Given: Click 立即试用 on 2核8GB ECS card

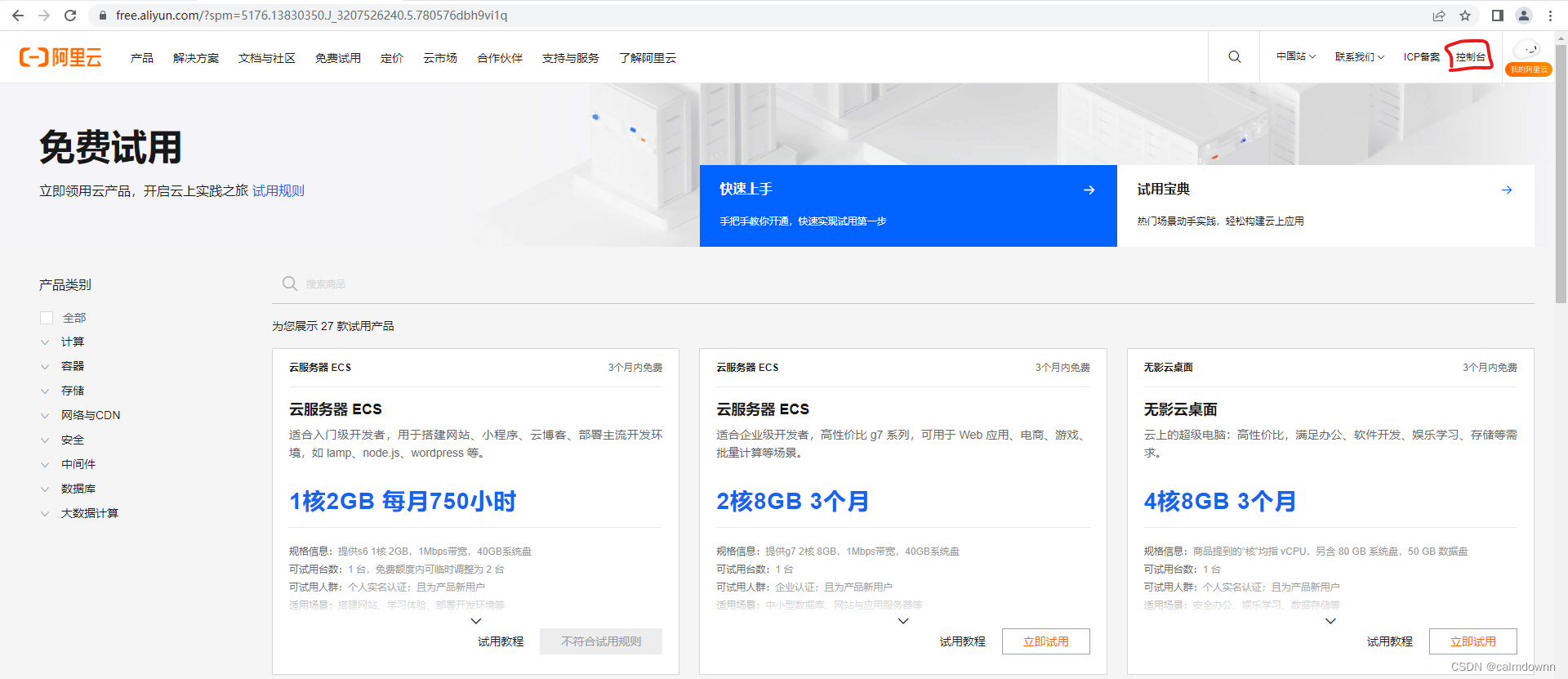Looking at the screenshot, I should 1046,641.
